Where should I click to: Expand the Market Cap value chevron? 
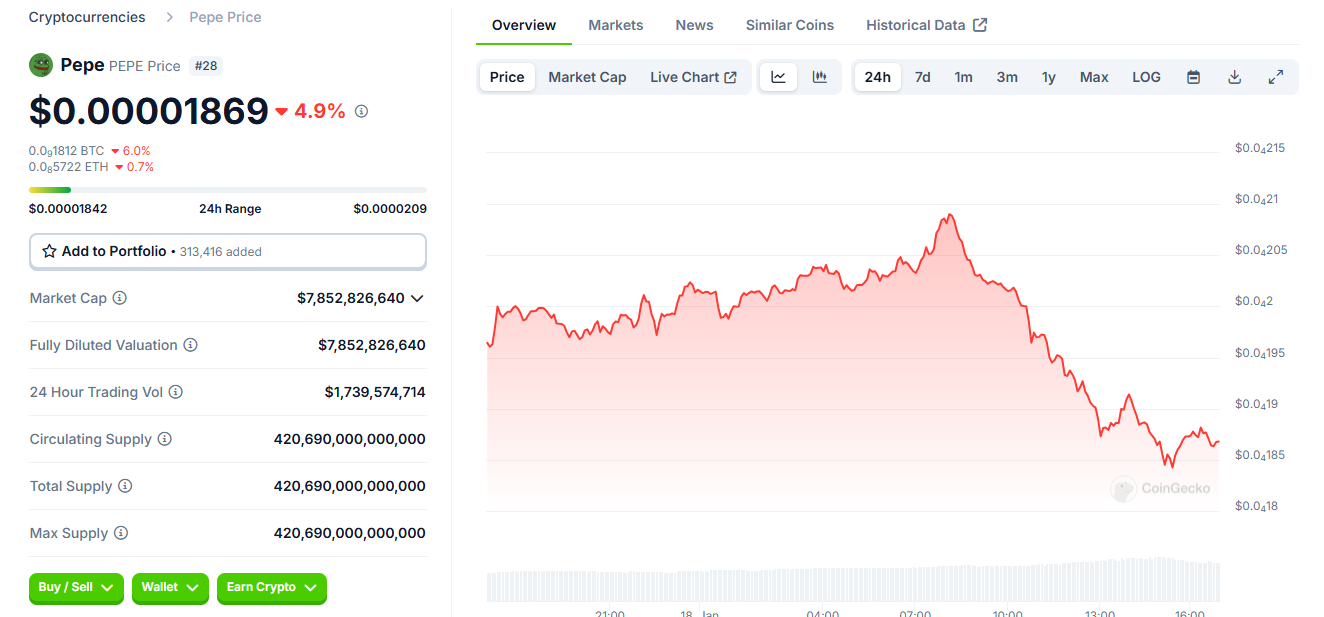pos(417,298)
